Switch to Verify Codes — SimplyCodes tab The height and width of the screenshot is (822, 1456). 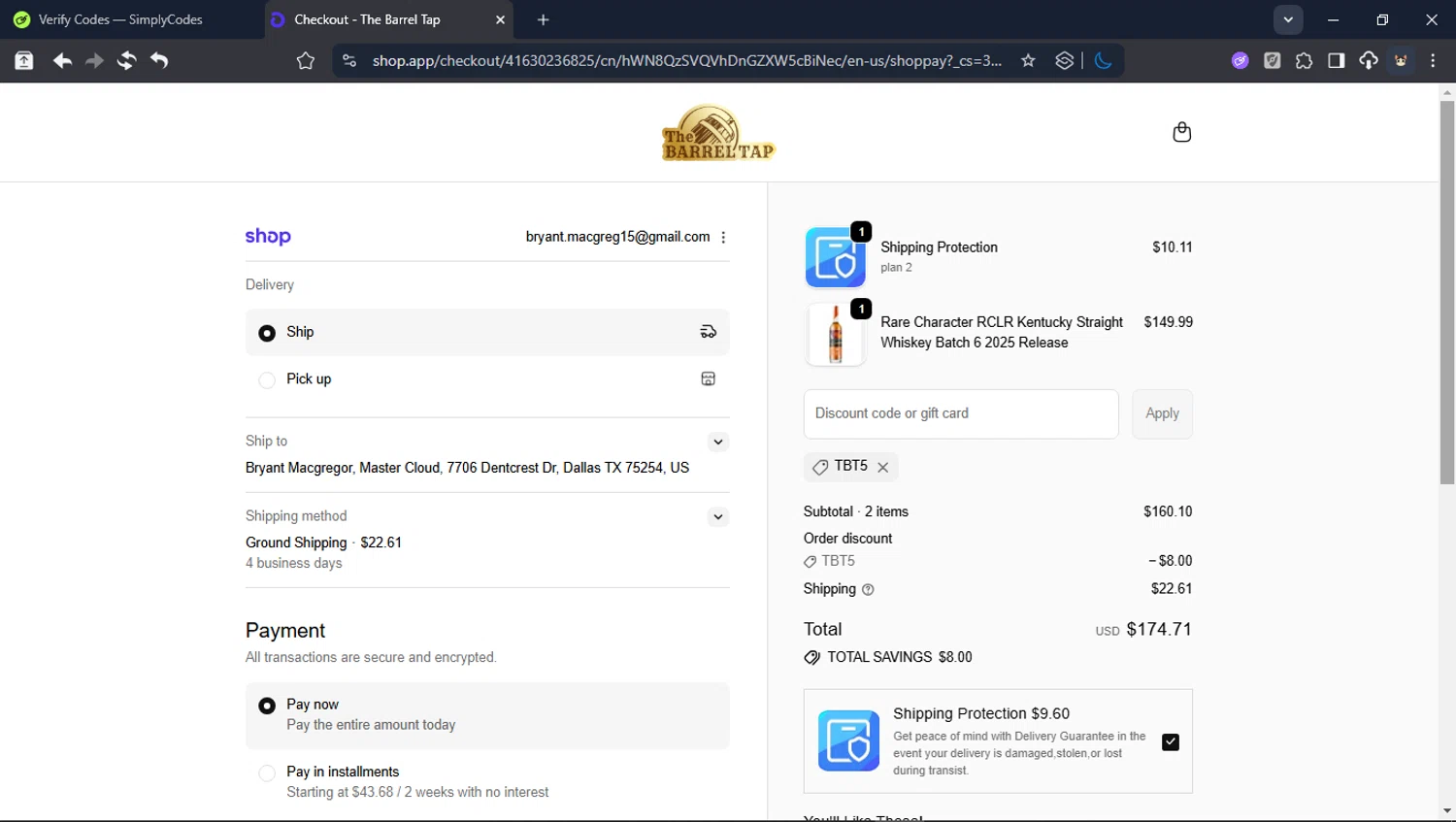(x=132, y=19)
